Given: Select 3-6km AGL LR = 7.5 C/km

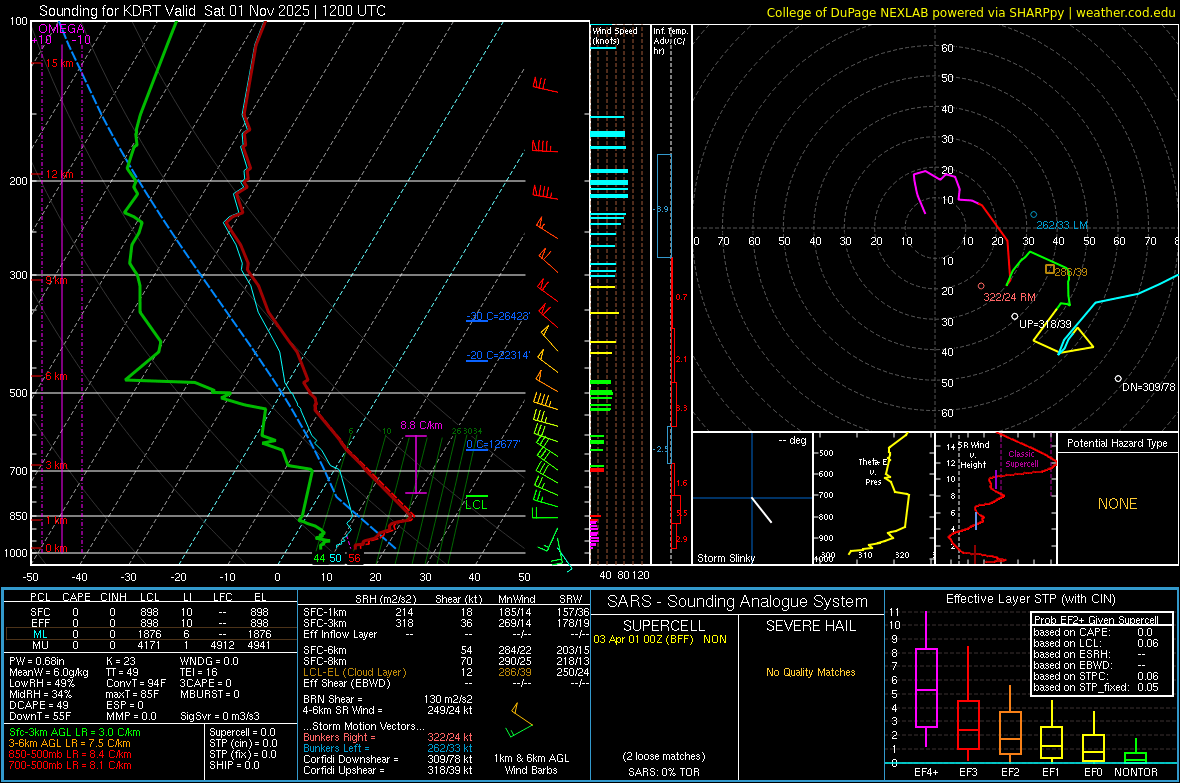Looking at the screenshot, I should [69, 743].
